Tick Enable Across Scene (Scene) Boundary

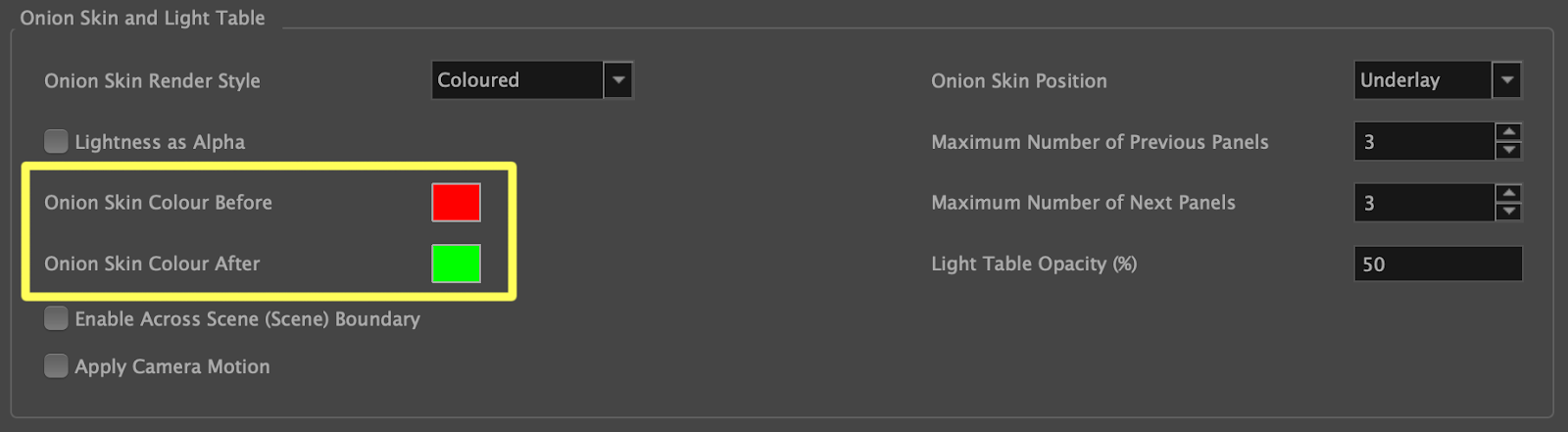[57, 318]
